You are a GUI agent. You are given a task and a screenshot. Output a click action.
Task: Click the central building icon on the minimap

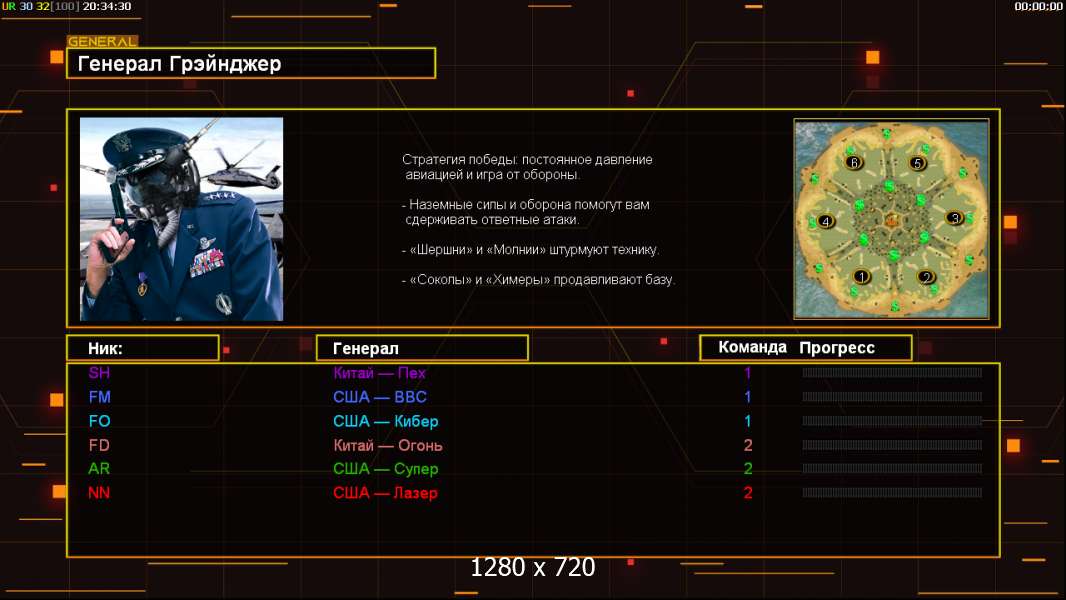coord(892,220)
